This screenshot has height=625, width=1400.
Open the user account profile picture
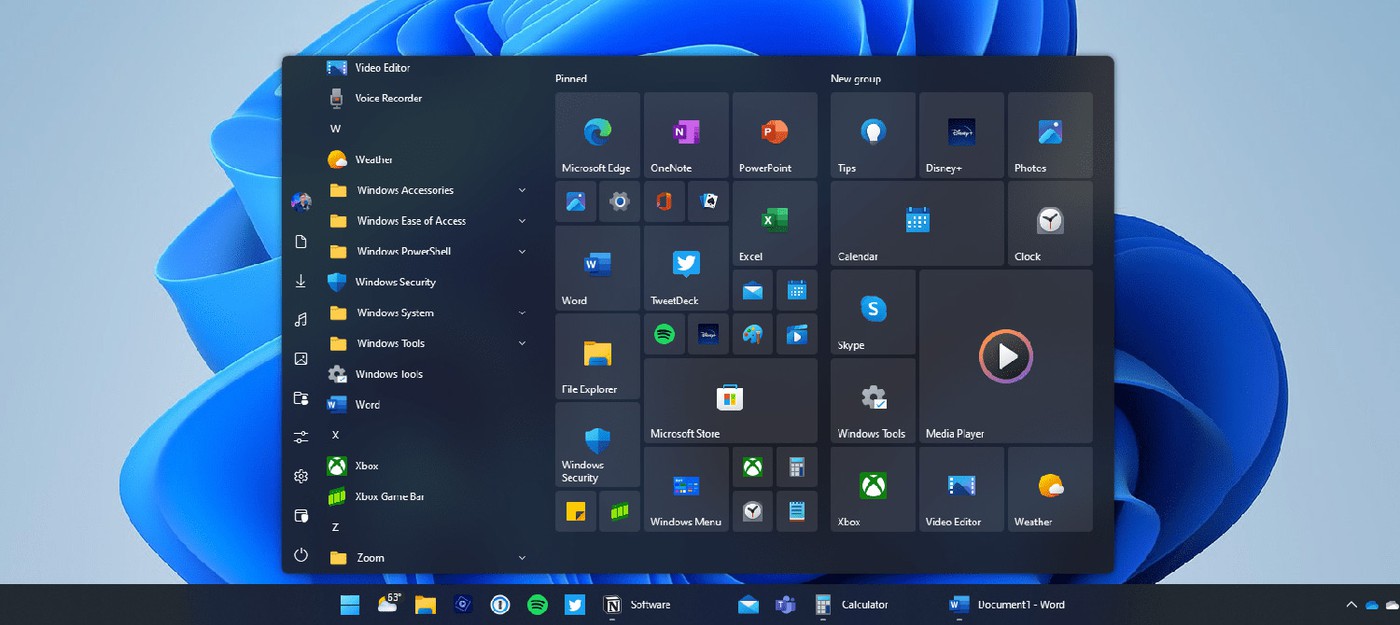point(300,200)
